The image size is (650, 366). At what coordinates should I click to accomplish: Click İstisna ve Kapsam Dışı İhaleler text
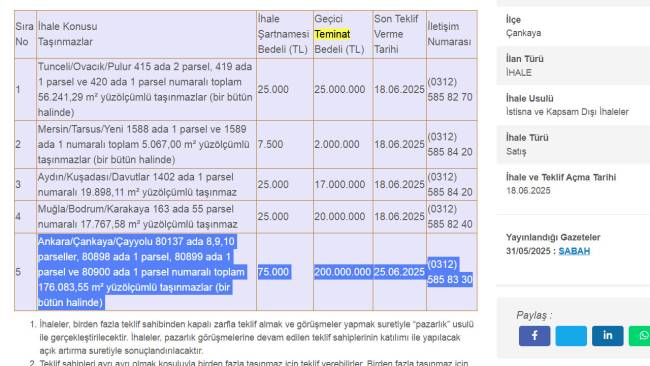567,112
